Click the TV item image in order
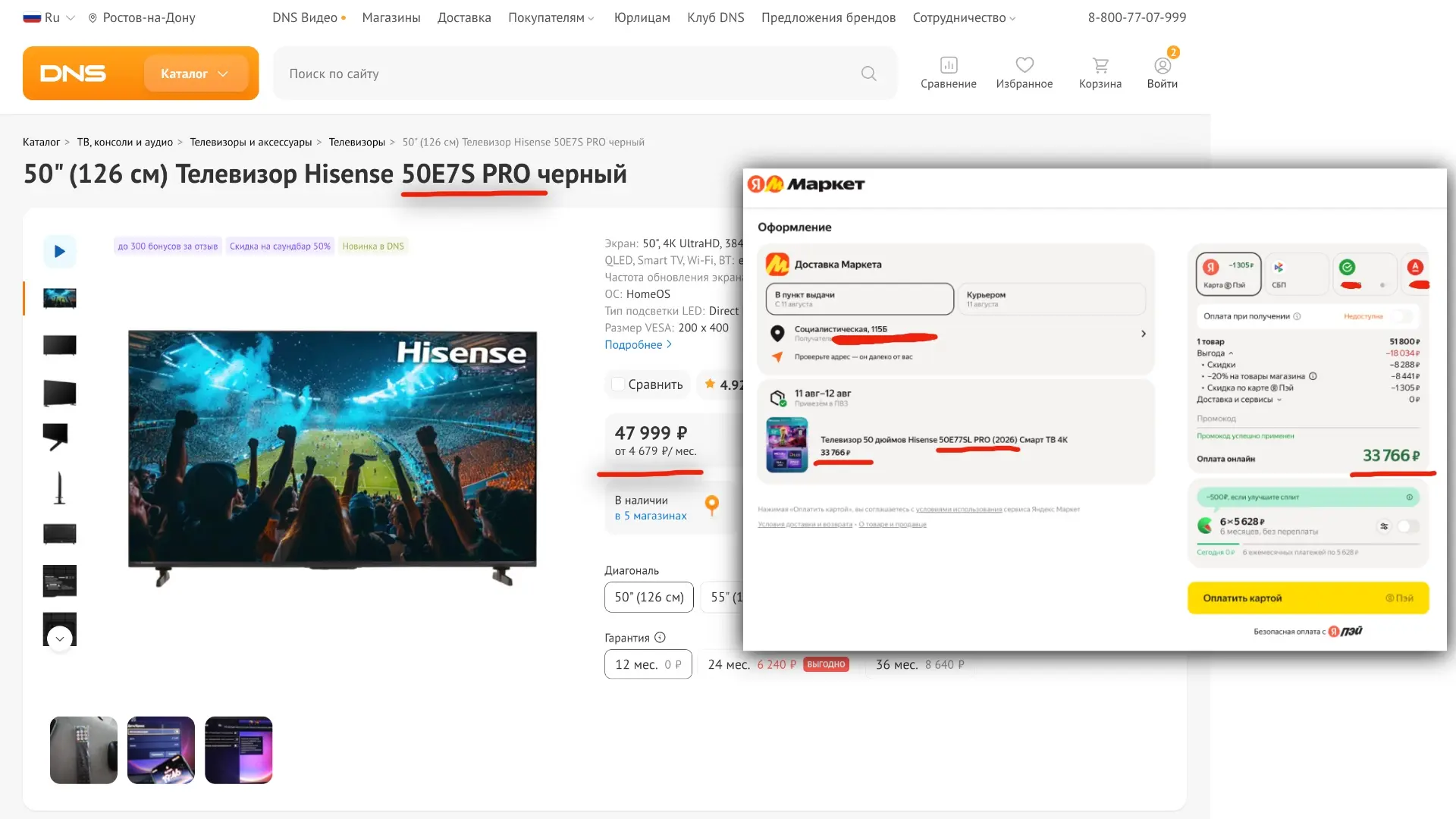1456x819 pixels. 787,444
